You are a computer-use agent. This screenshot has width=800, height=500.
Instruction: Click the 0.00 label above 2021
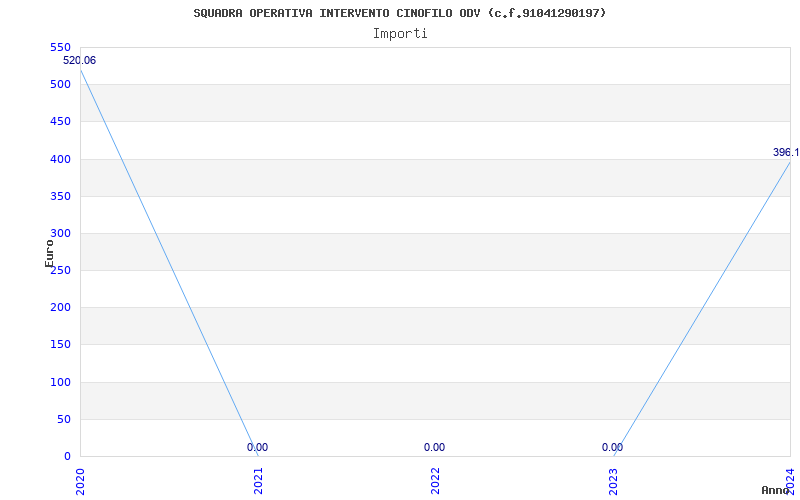[257, 447]
